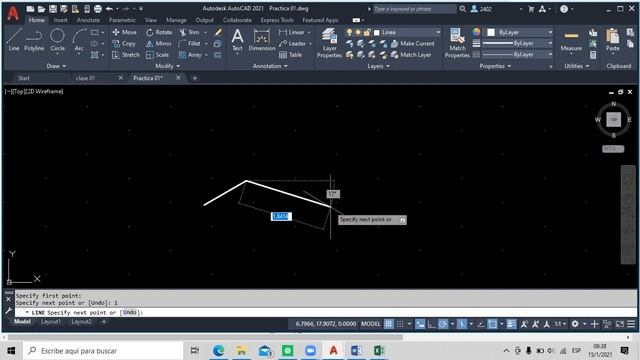Image resolution: width=640 pixels, height=360 pixels.
Task: Select the Dimension tool
Action: [x=262, y=40]
